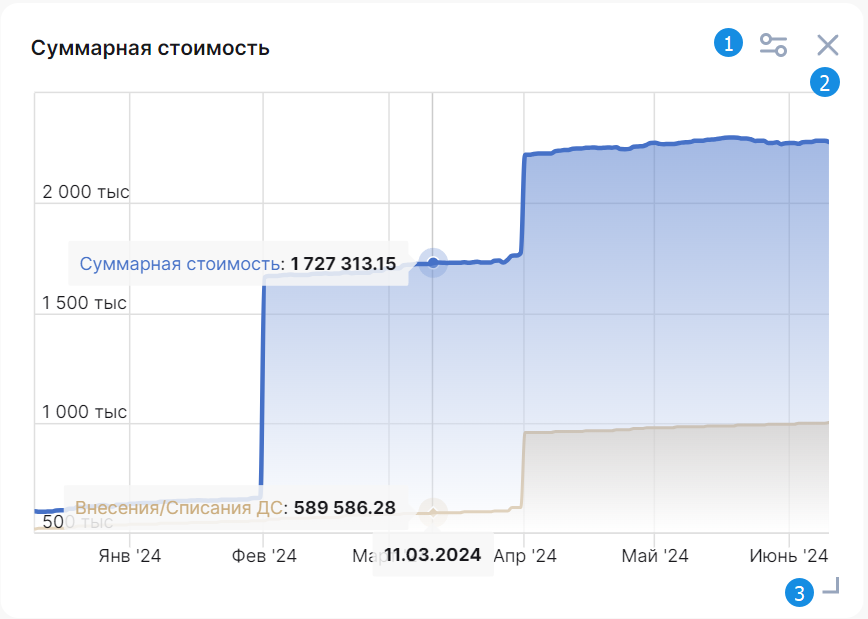Open chart settings via the sliders icon
This screenshot has width=868, height=619.
point(773,45)
